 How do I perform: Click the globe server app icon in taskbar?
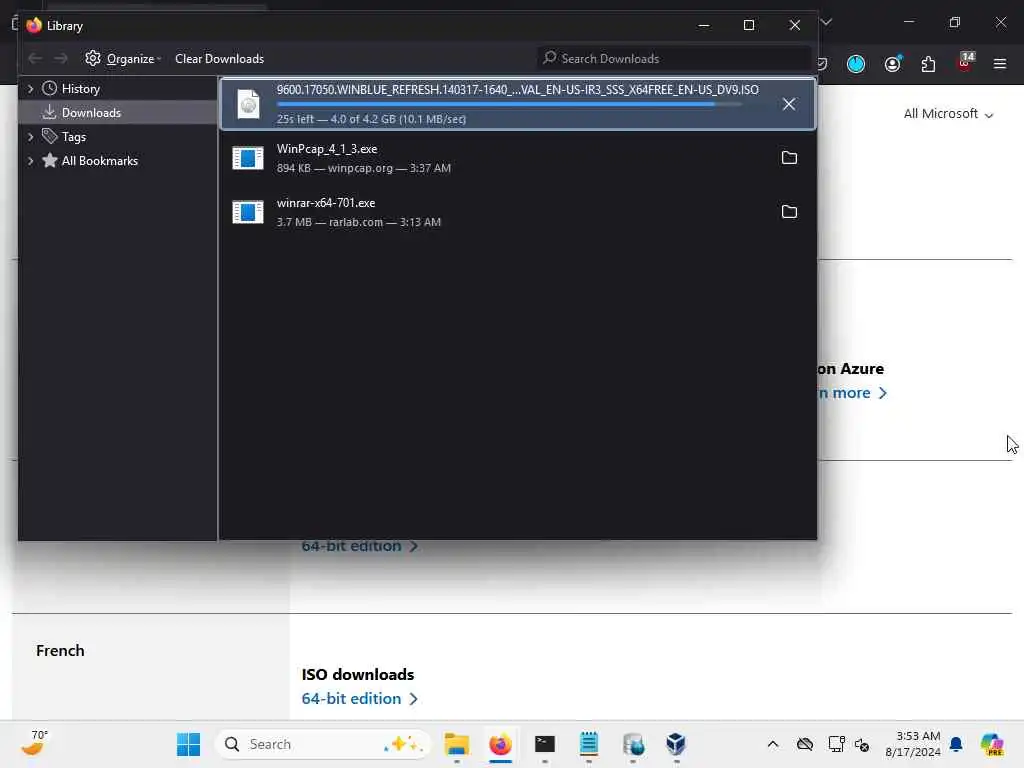click(x=633, y=744)
